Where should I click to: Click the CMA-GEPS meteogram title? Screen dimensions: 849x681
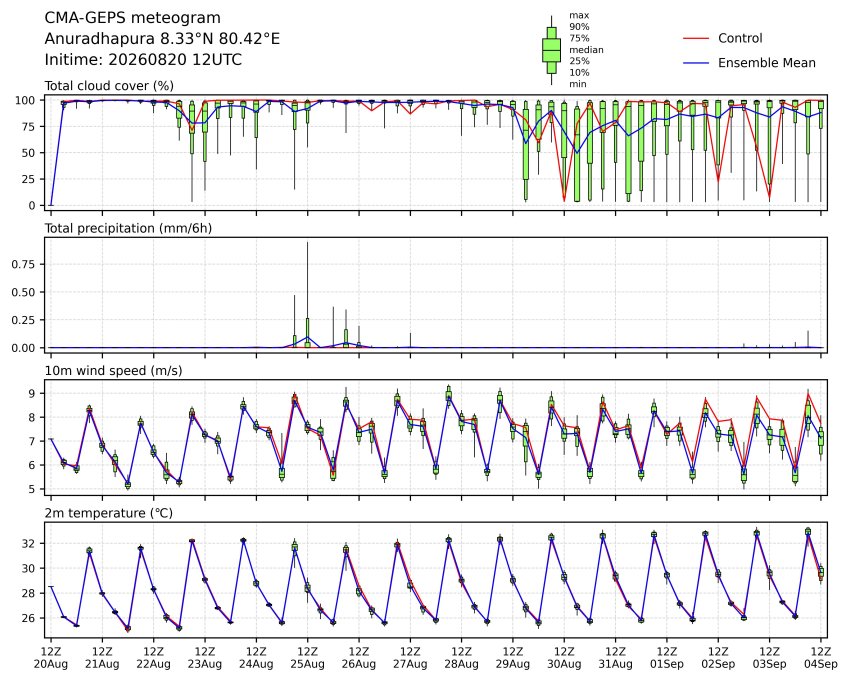[x=133, y=18]
